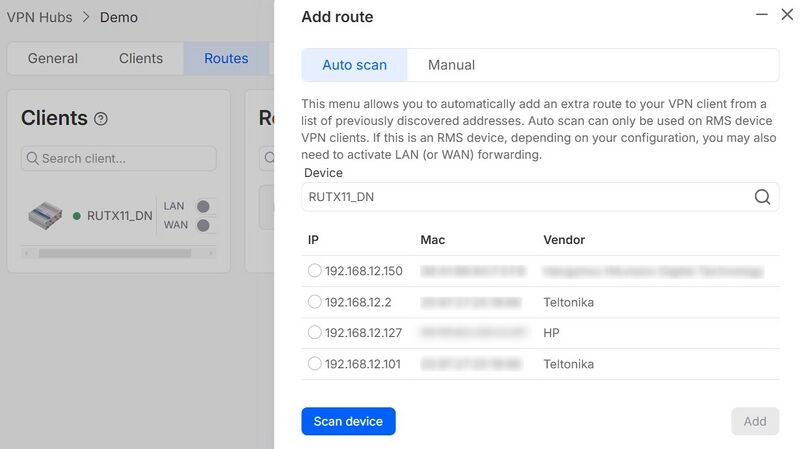Choose the 192.168.12.127 HP radio button
The image size is (800, 449).
click(x=315, y=333)
